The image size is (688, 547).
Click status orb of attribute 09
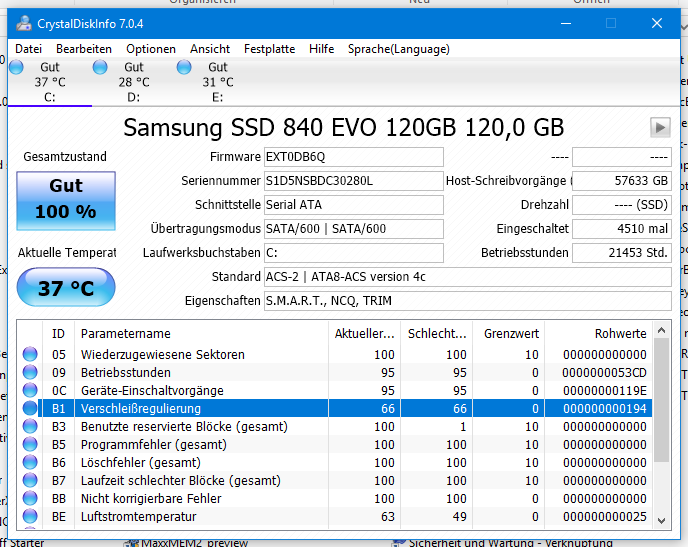(x=30, y=372)
